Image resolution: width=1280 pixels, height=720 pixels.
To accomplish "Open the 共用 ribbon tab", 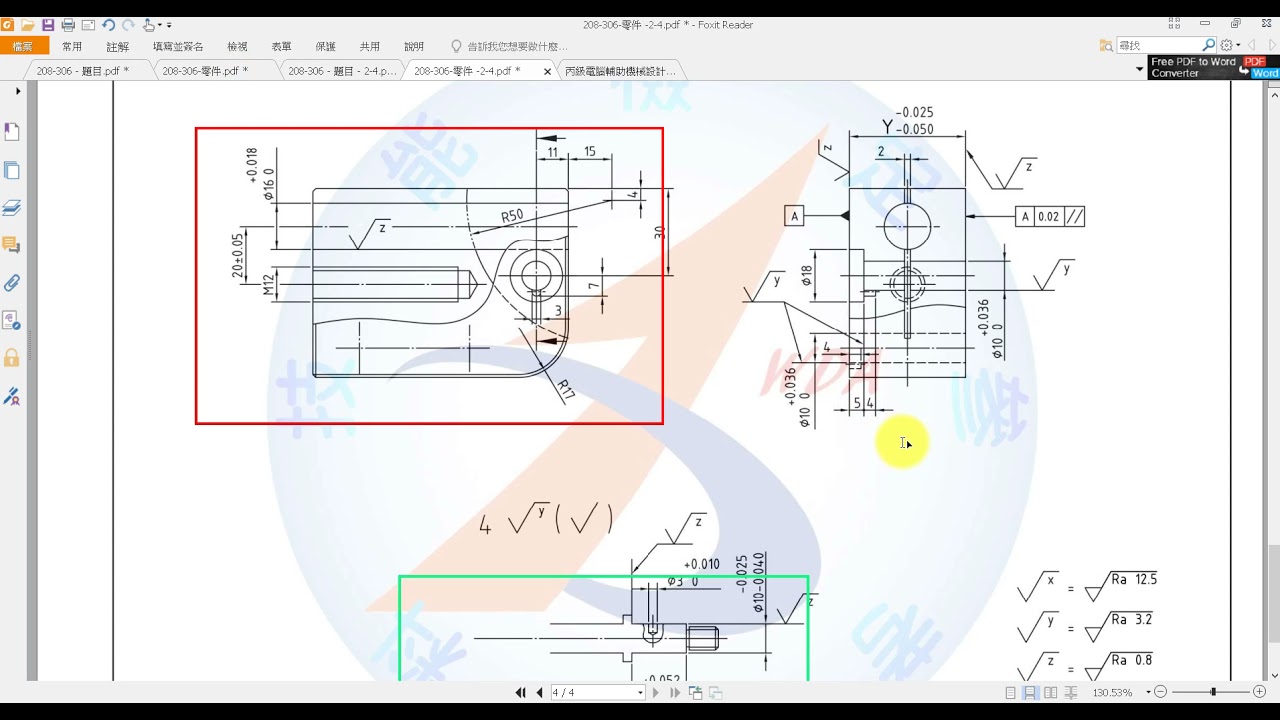I will pyautogui.click(x=370, y=46).
